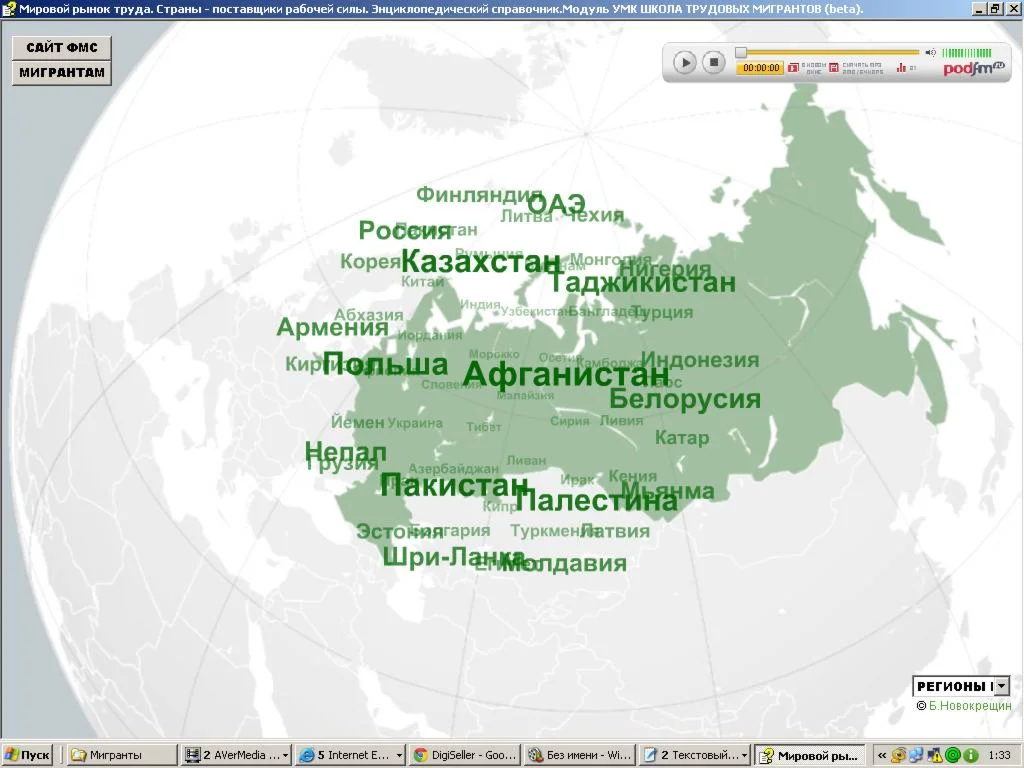
Task: Select the Йемен label
Action: pos(358,423)
